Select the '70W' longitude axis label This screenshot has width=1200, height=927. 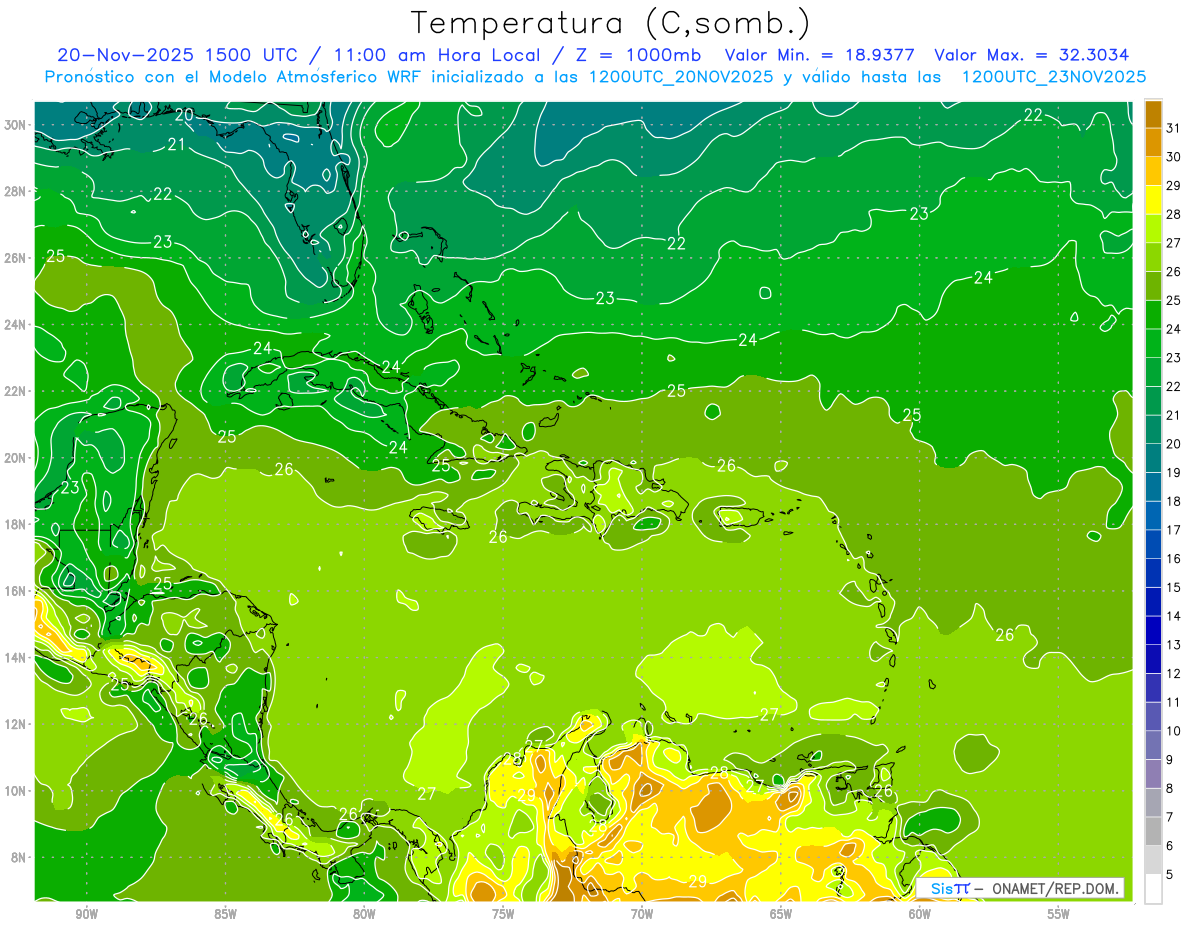(642, 914)
